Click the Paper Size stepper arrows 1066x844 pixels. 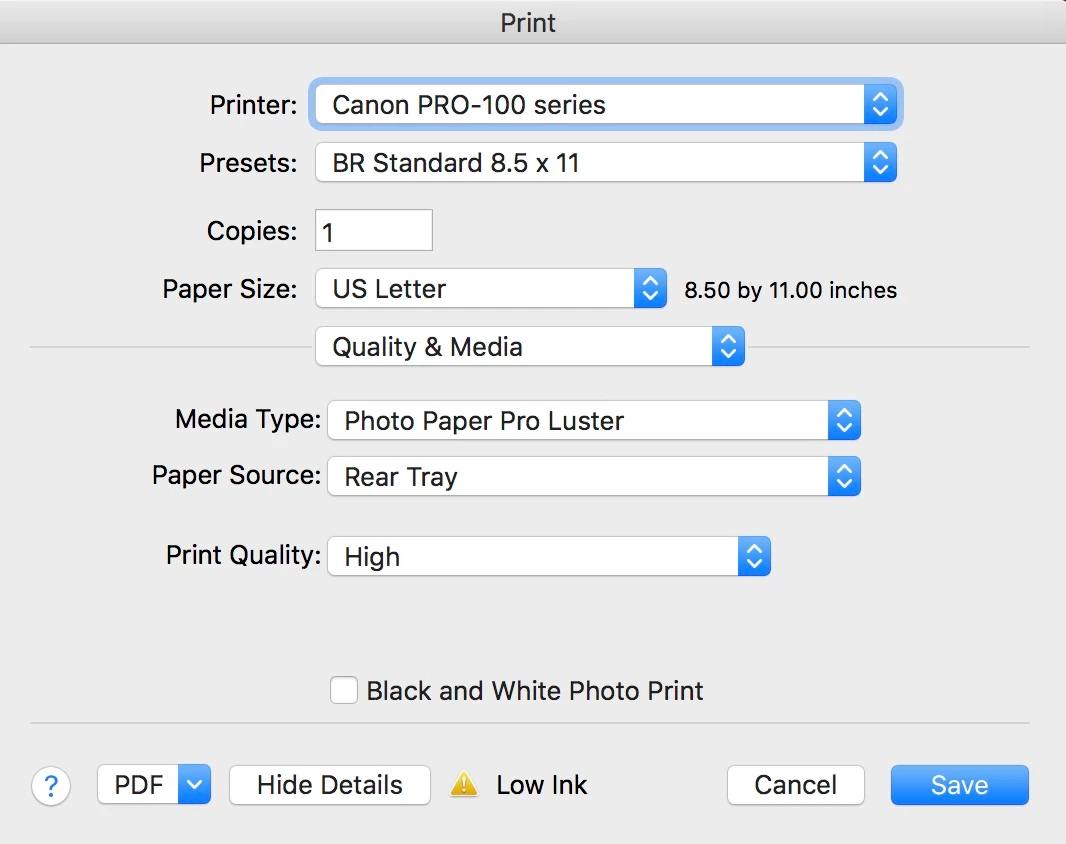coord(650,288)
